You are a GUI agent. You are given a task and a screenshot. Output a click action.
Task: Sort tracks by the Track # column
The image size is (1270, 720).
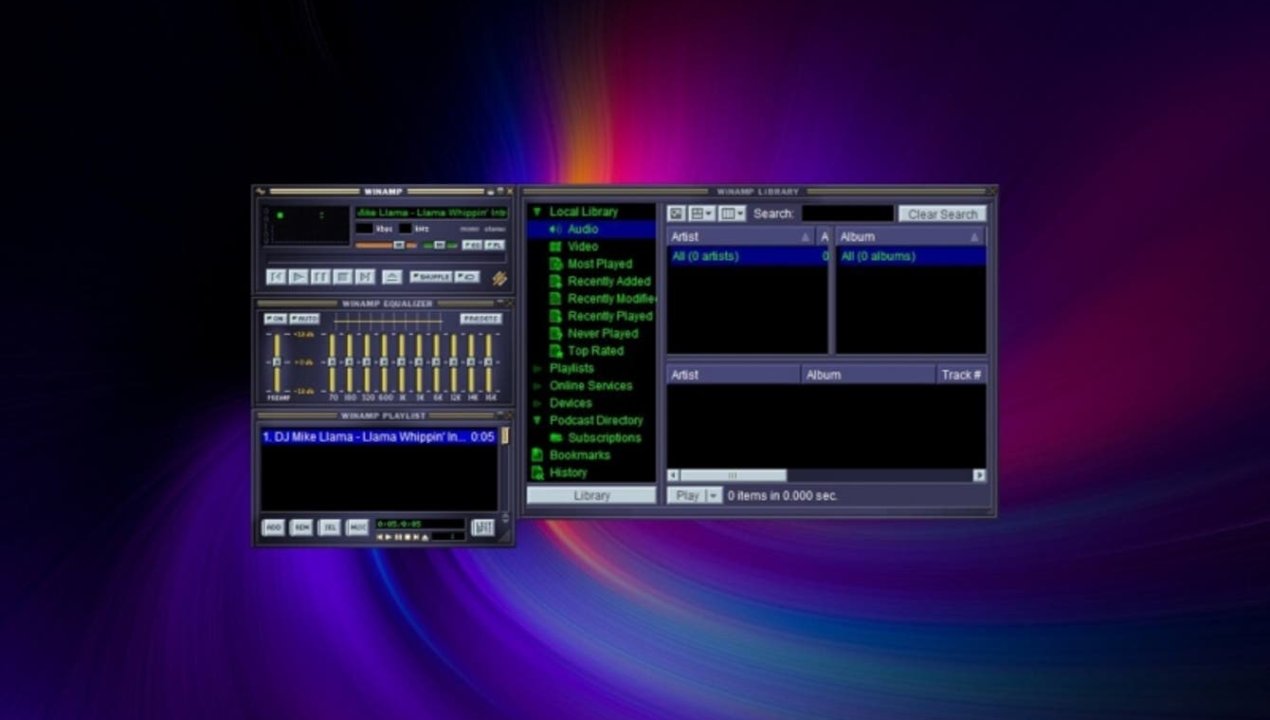coord(962,375)
